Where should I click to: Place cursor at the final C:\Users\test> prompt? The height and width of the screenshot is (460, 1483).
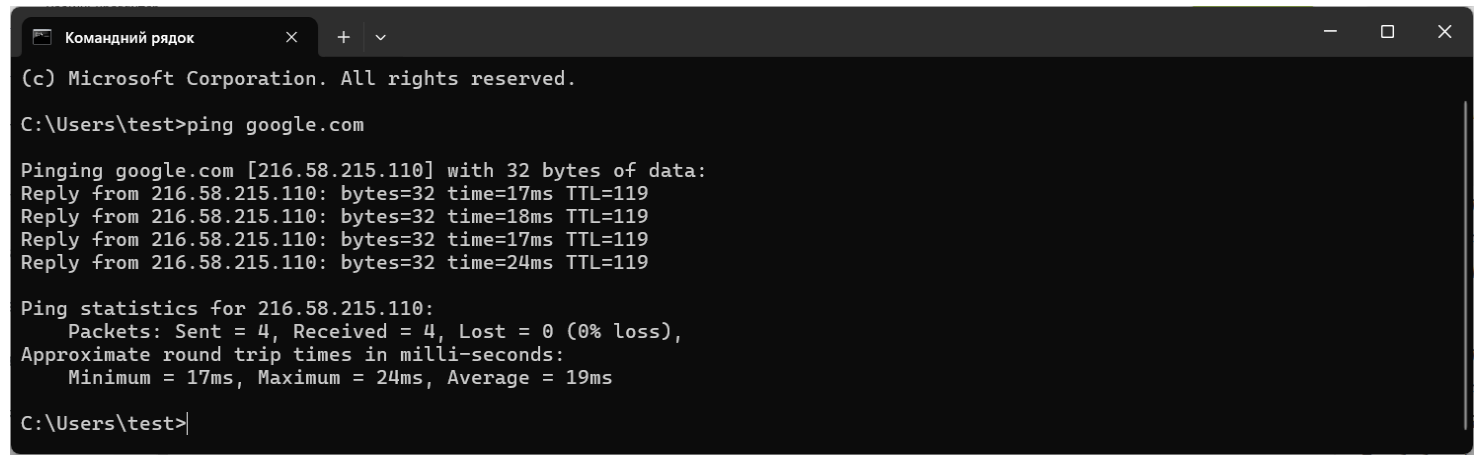(x=103, y=423)
